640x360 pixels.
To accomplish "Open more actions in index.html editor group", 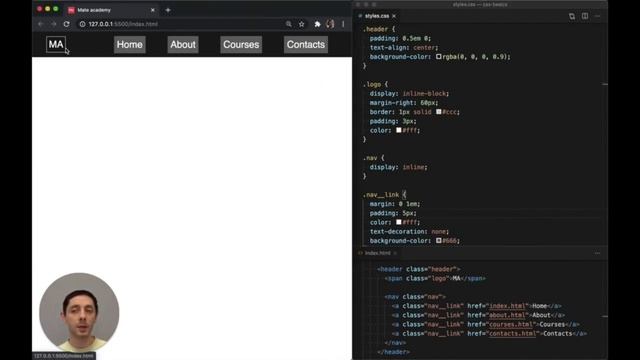I will [598, 253].
